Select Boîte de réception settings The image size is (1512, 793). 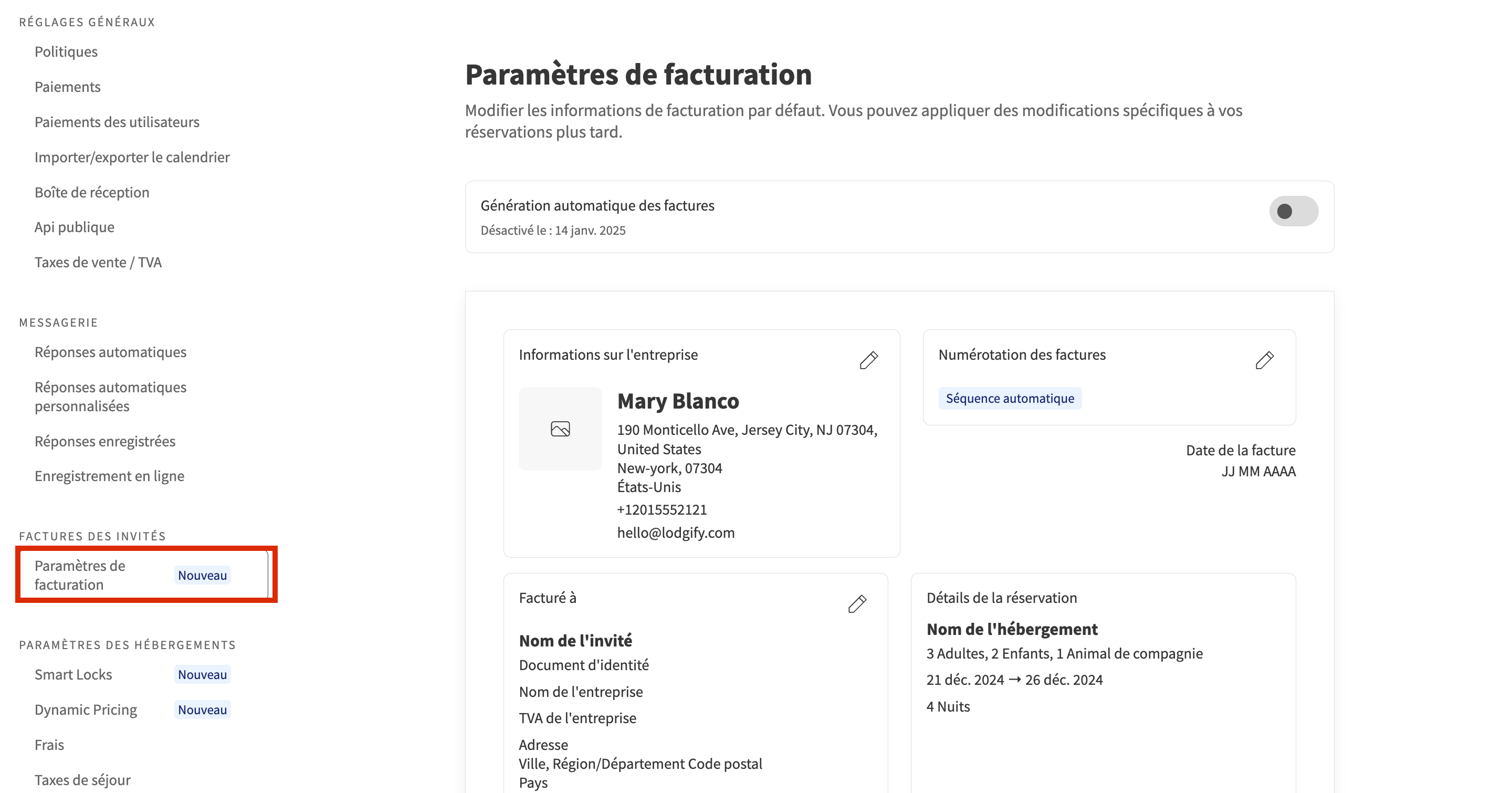point(91,193)
